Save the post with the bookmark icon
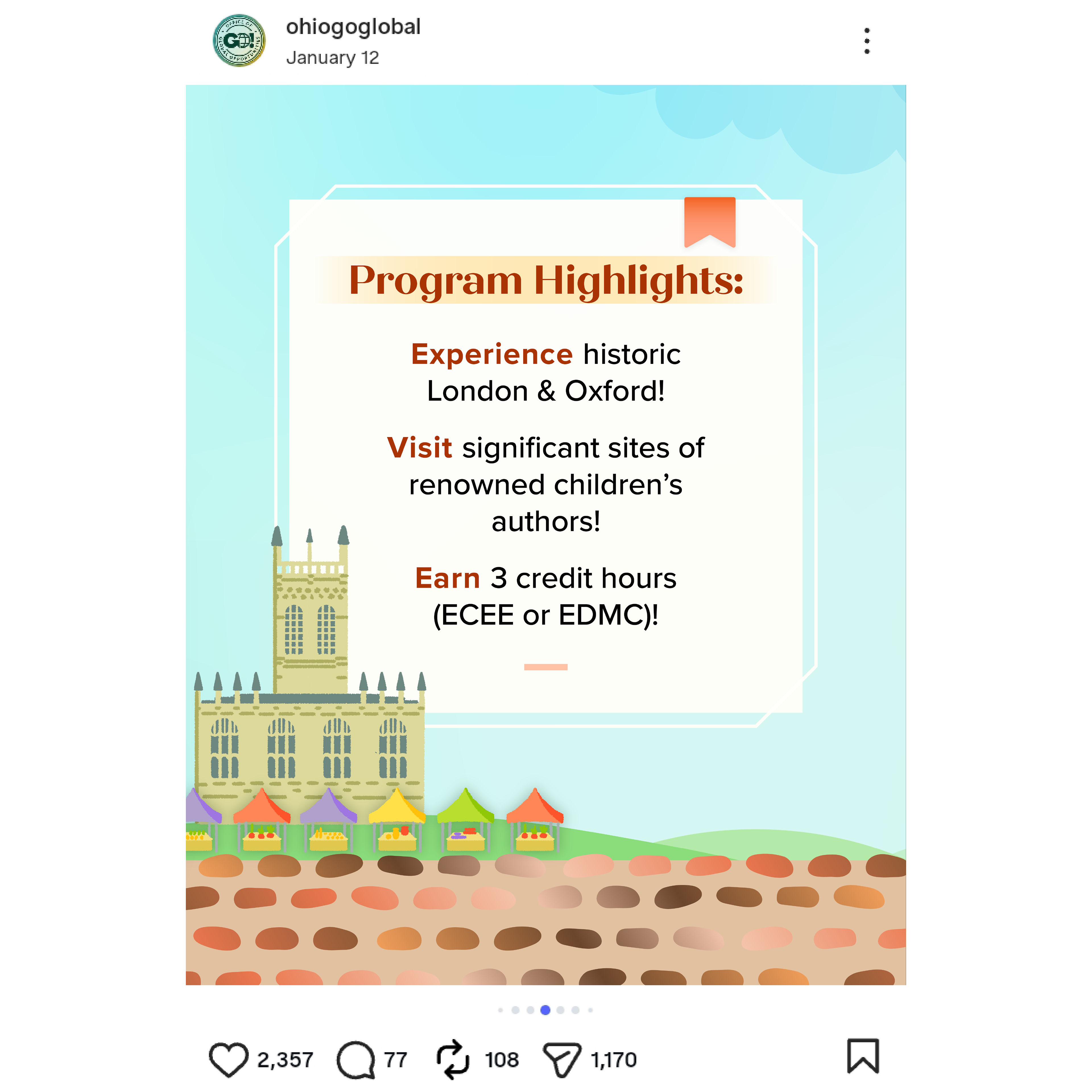 tap(863, 1055)
